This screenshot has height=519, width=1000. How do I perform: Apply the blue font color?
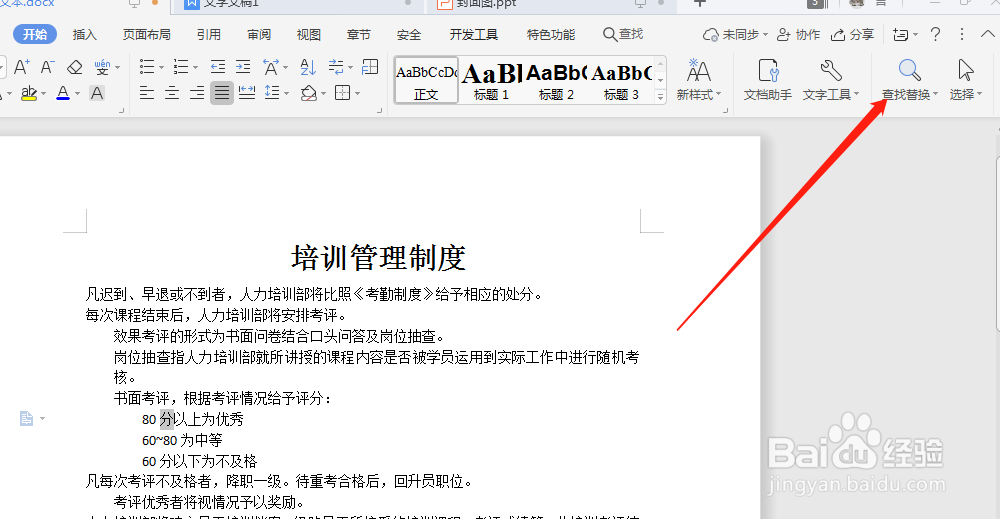62,93
